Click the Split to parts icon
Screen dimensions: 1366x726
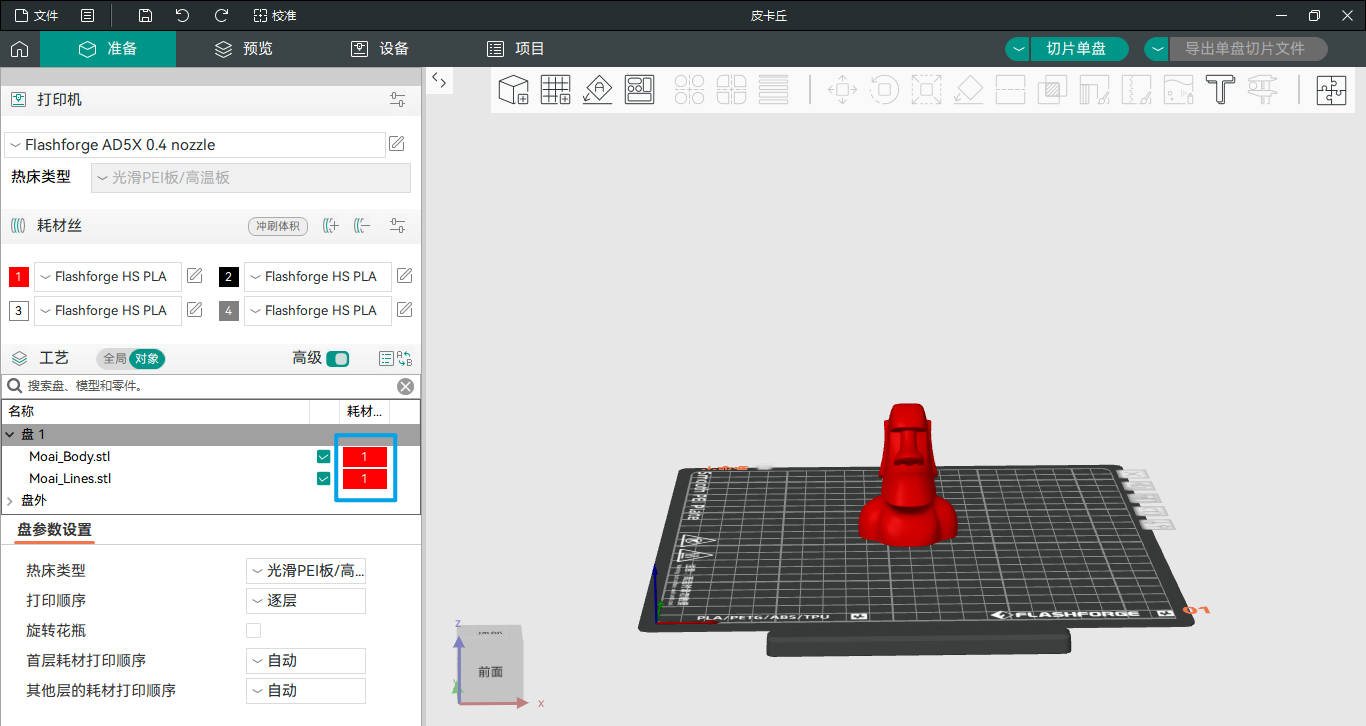[732, 90]
